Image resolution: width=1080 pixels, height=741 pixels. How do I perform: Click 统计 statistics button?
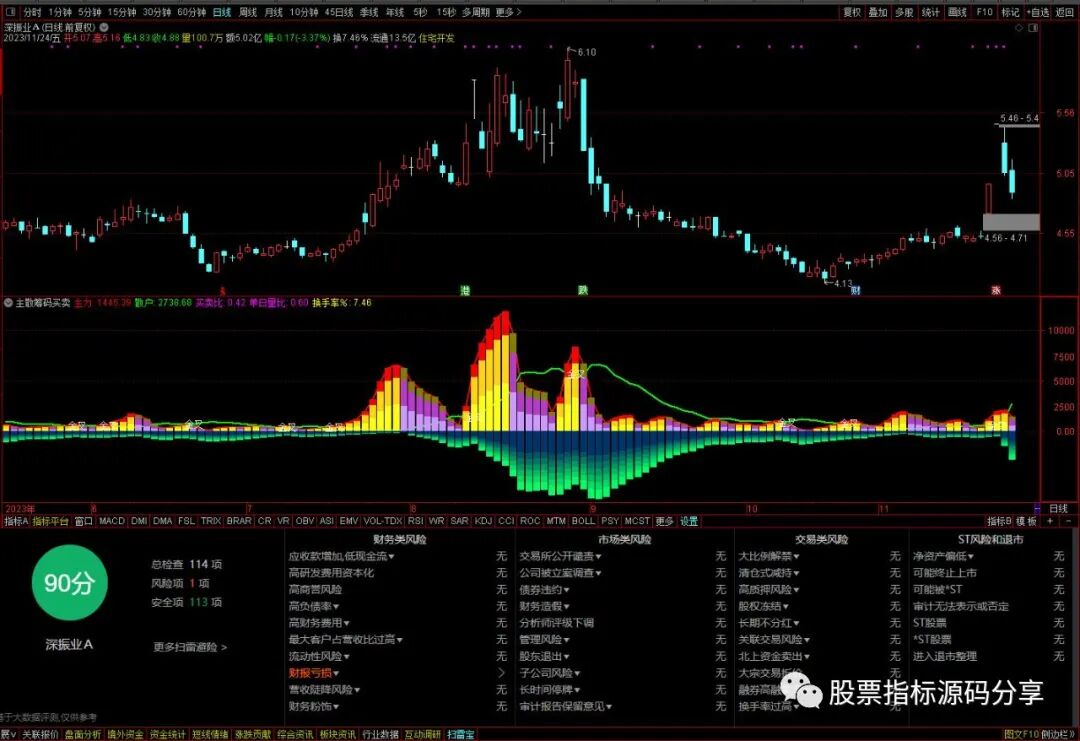tap(931, 12)
